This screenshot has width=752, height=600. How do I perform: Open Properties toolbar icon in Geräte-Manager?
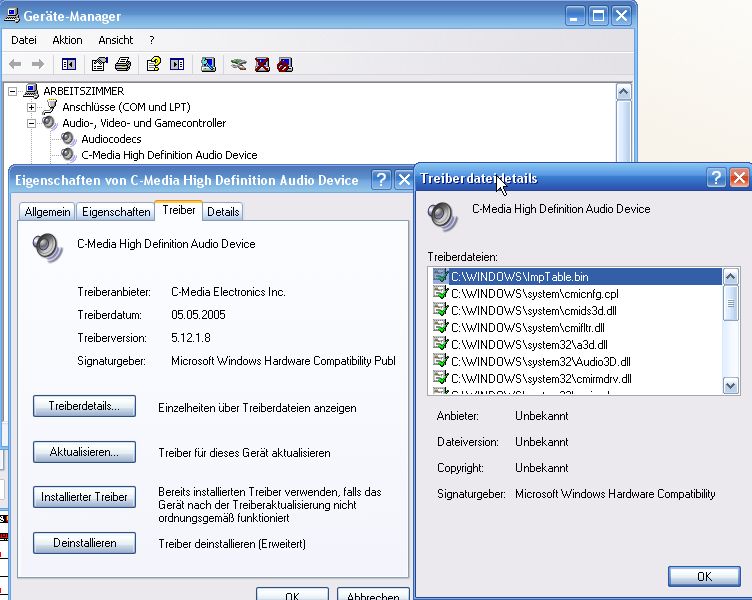(100, 64)
